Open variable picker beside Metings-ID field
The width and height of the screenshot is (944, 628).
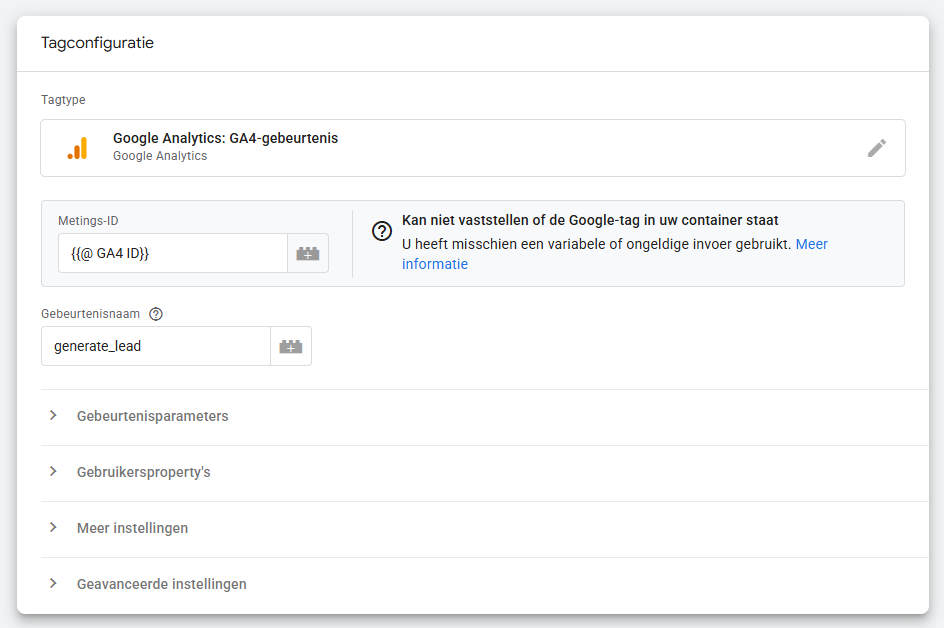coord(308,254)
